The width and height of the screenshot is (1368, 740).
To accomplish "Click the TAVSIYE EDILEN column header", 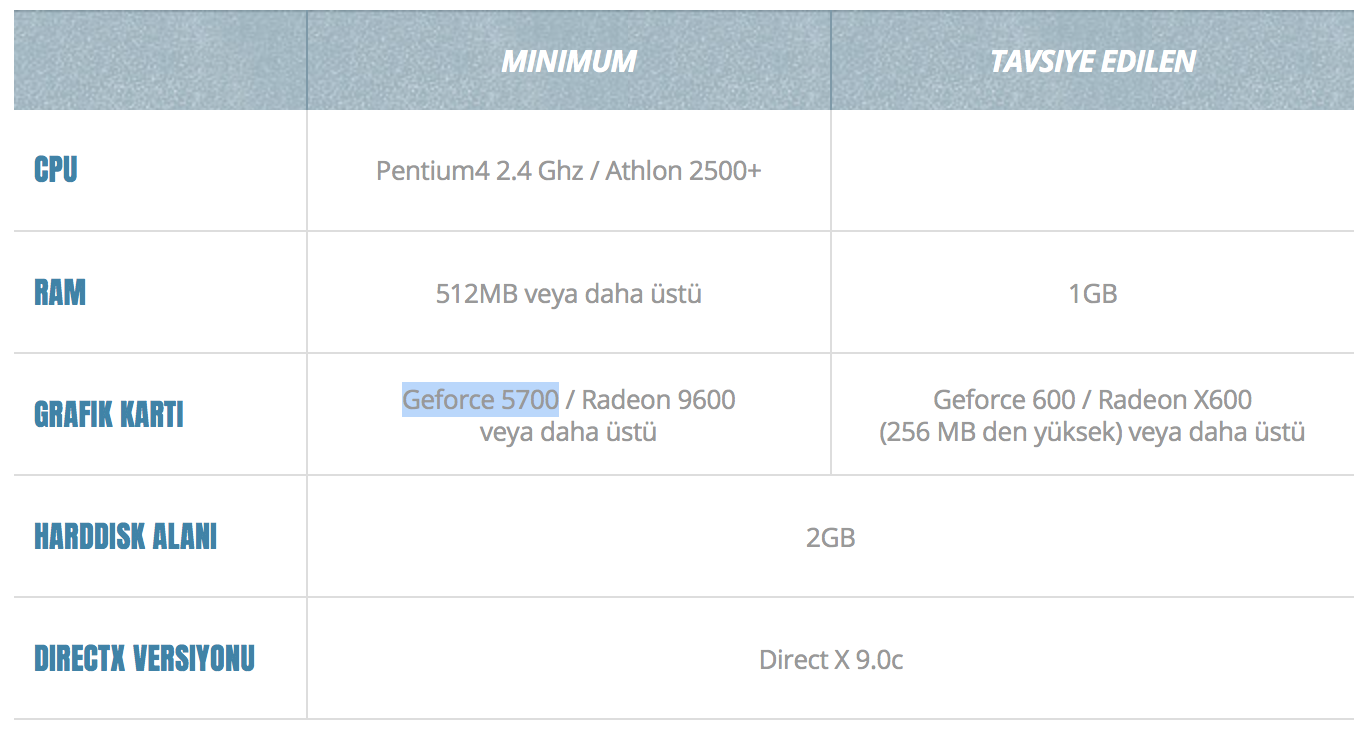I will [1092, 62].
